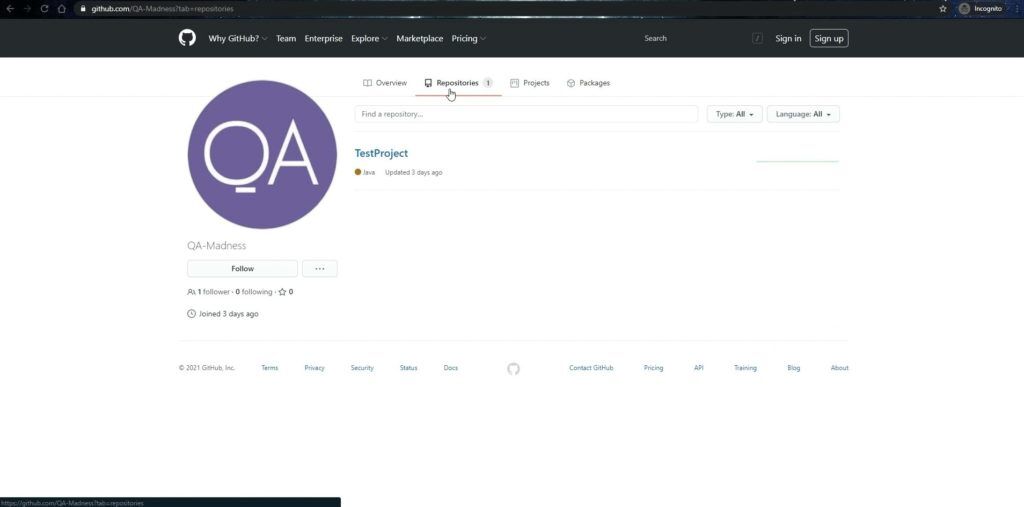This screenshot has height=507, width=1024.
Task: Open the Incognito profile icon
Action: tap(964, 8)
